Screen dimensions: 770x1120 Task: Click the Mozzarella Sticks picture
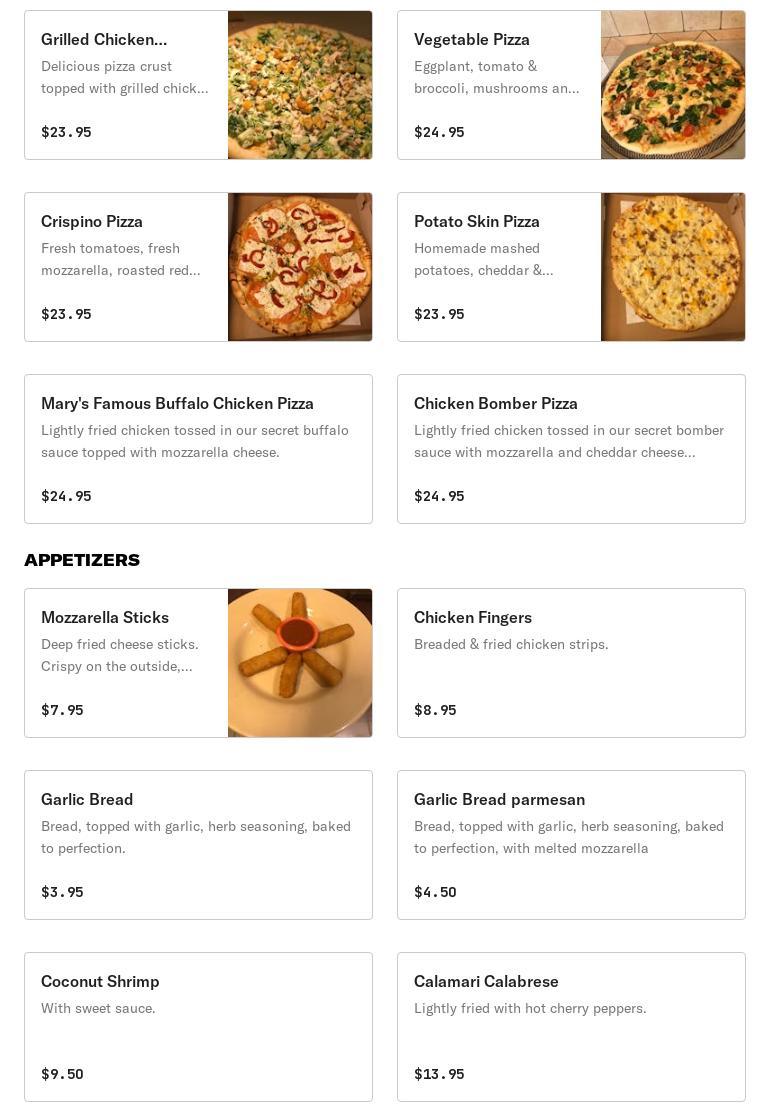pyautogui.click(x=300, y=663)
